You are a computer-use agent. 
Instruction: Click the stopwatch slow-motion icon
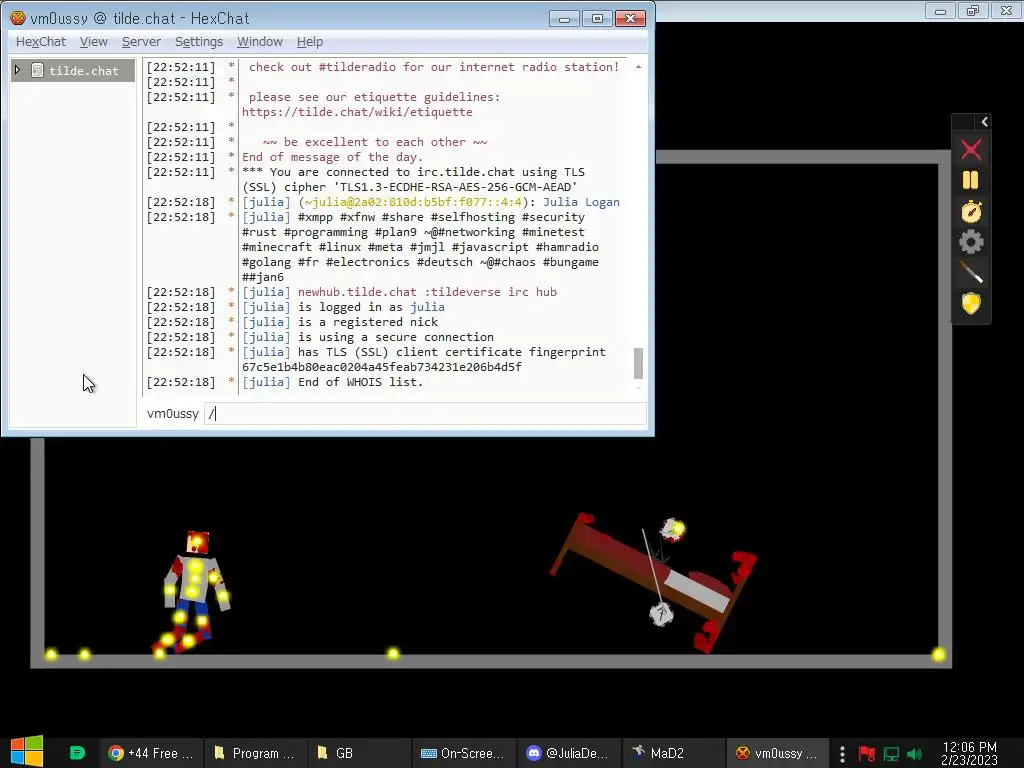[971, 211]
